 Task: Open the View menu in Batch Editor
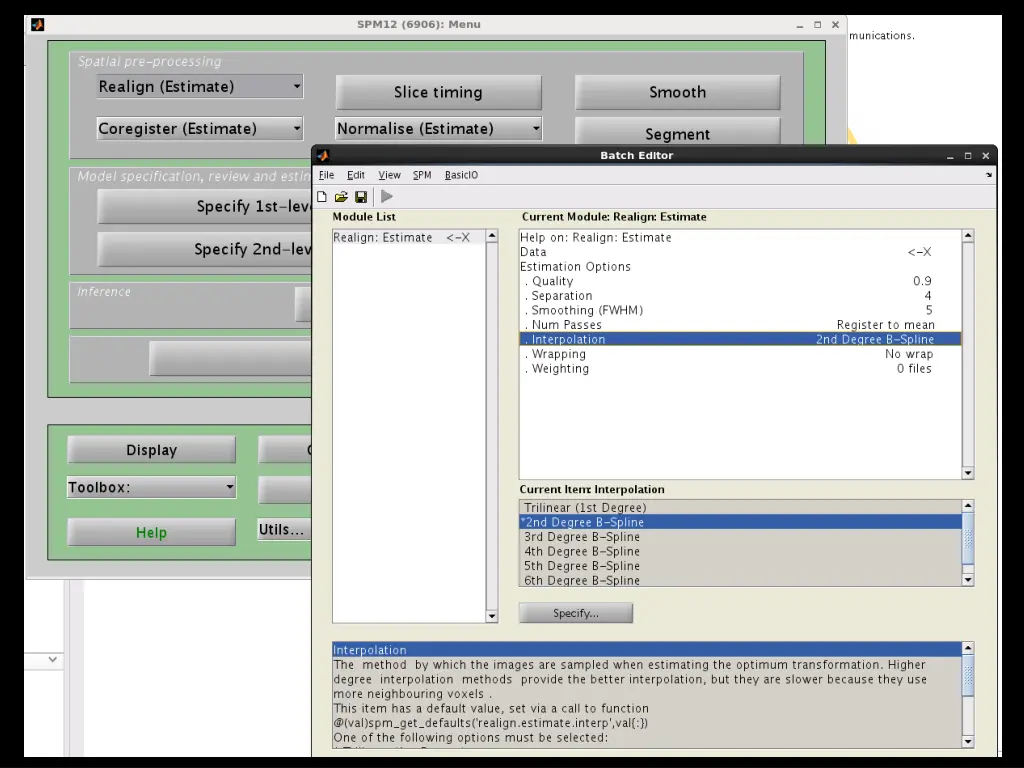point(389,175)
